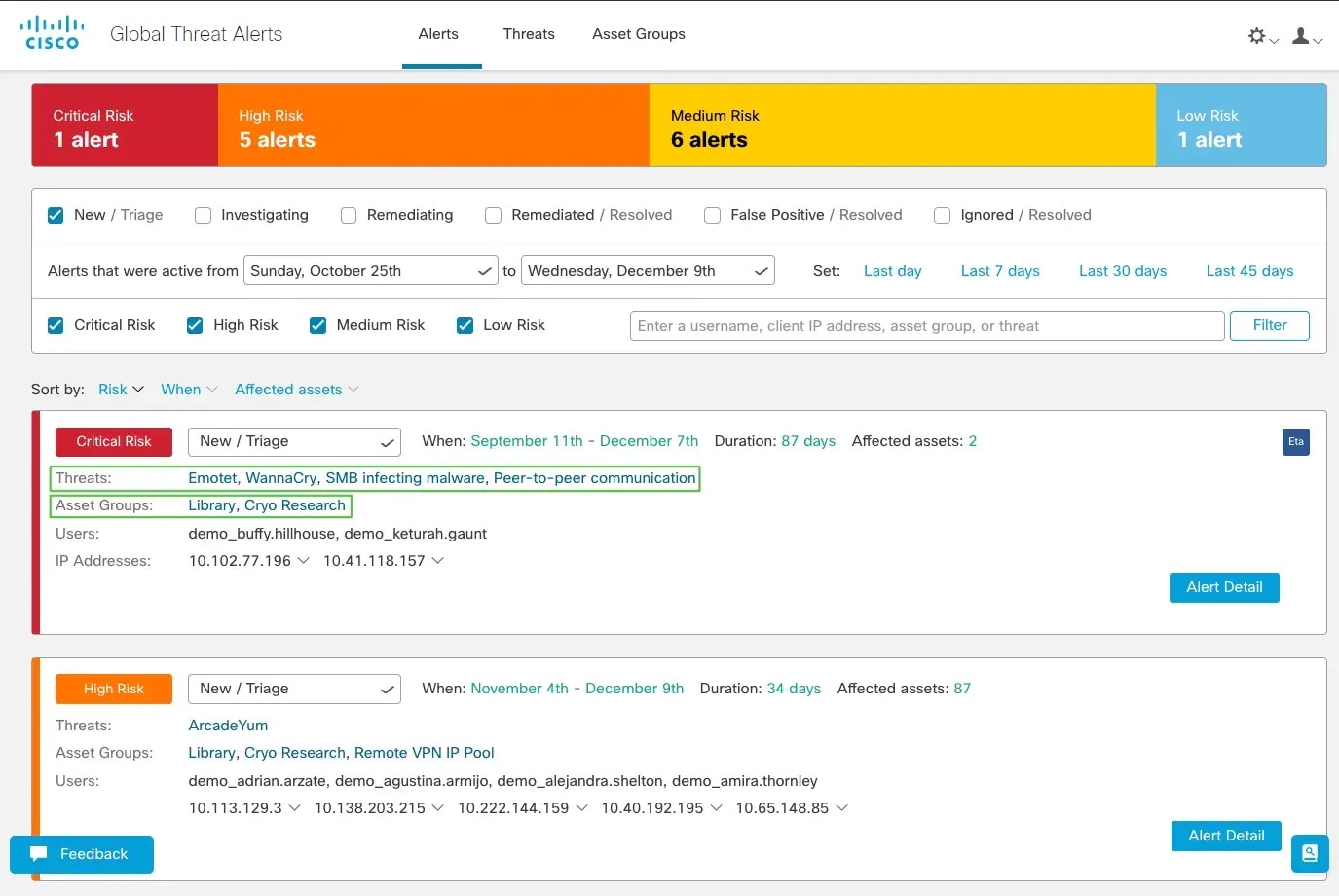Open status dropdown on Critical Risk alert
Image resolution: width=1339 pixels, height=896 pixels.
pyautogui.click(x=294, y=442)
